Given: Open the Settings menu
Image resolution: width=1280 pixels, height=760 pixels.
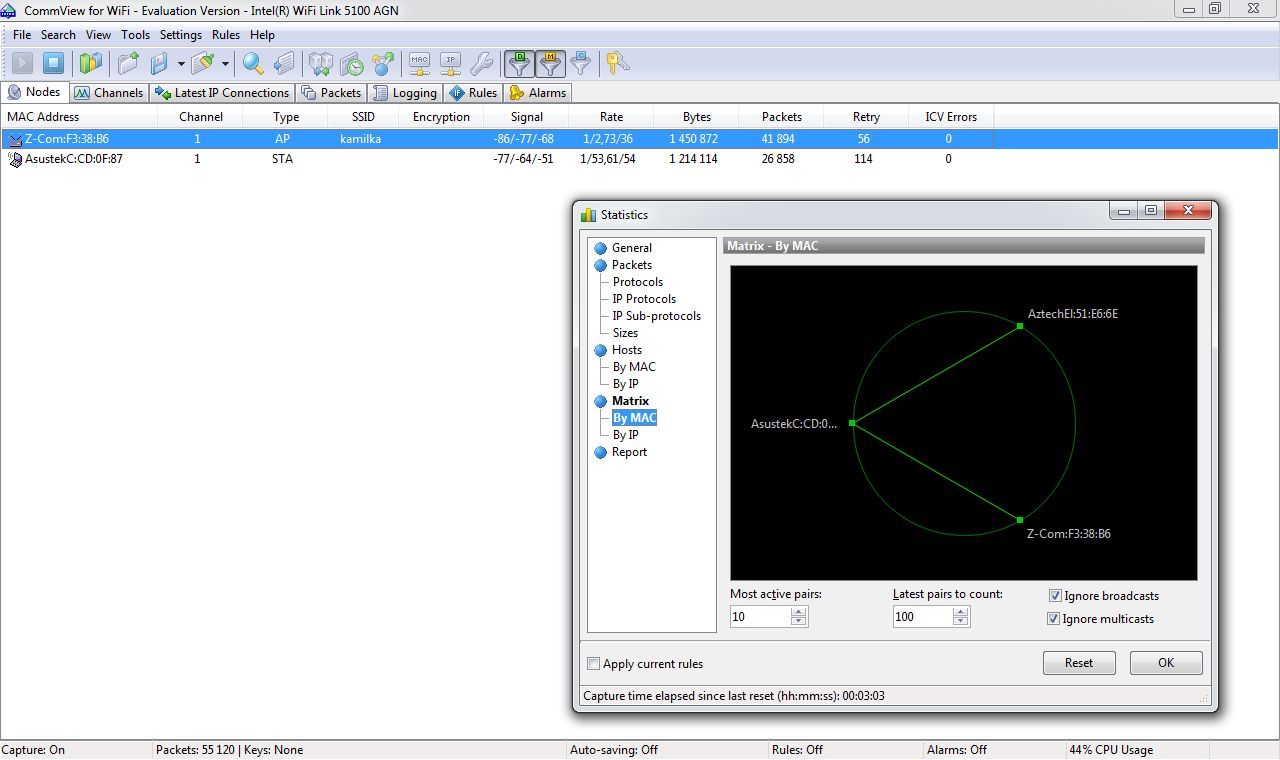Looking at the screenshot, I should pos(181,35).
